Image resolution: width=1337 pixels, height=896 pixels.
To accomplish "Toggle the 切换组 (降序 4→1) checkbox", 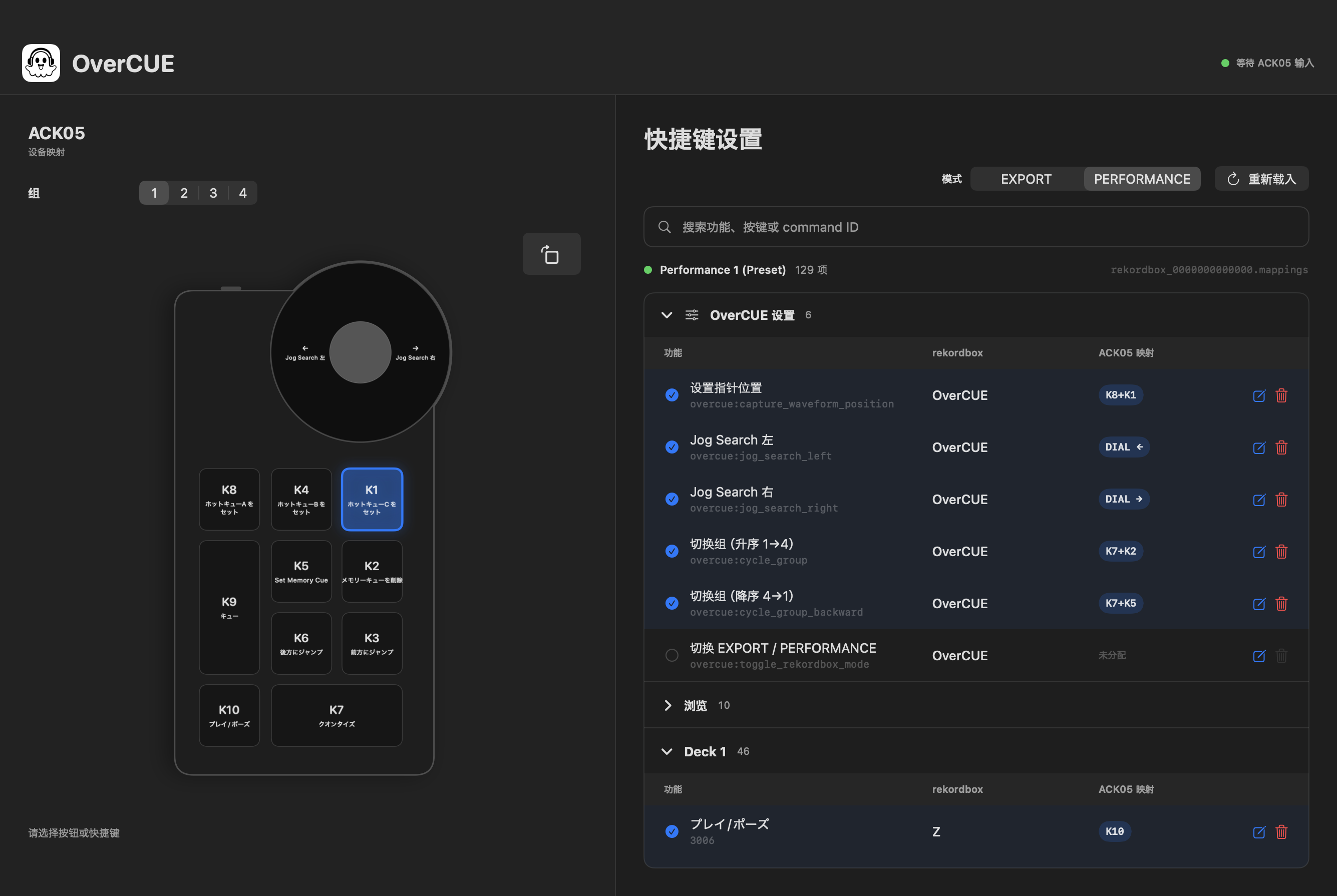I will [x=672, y=603].
